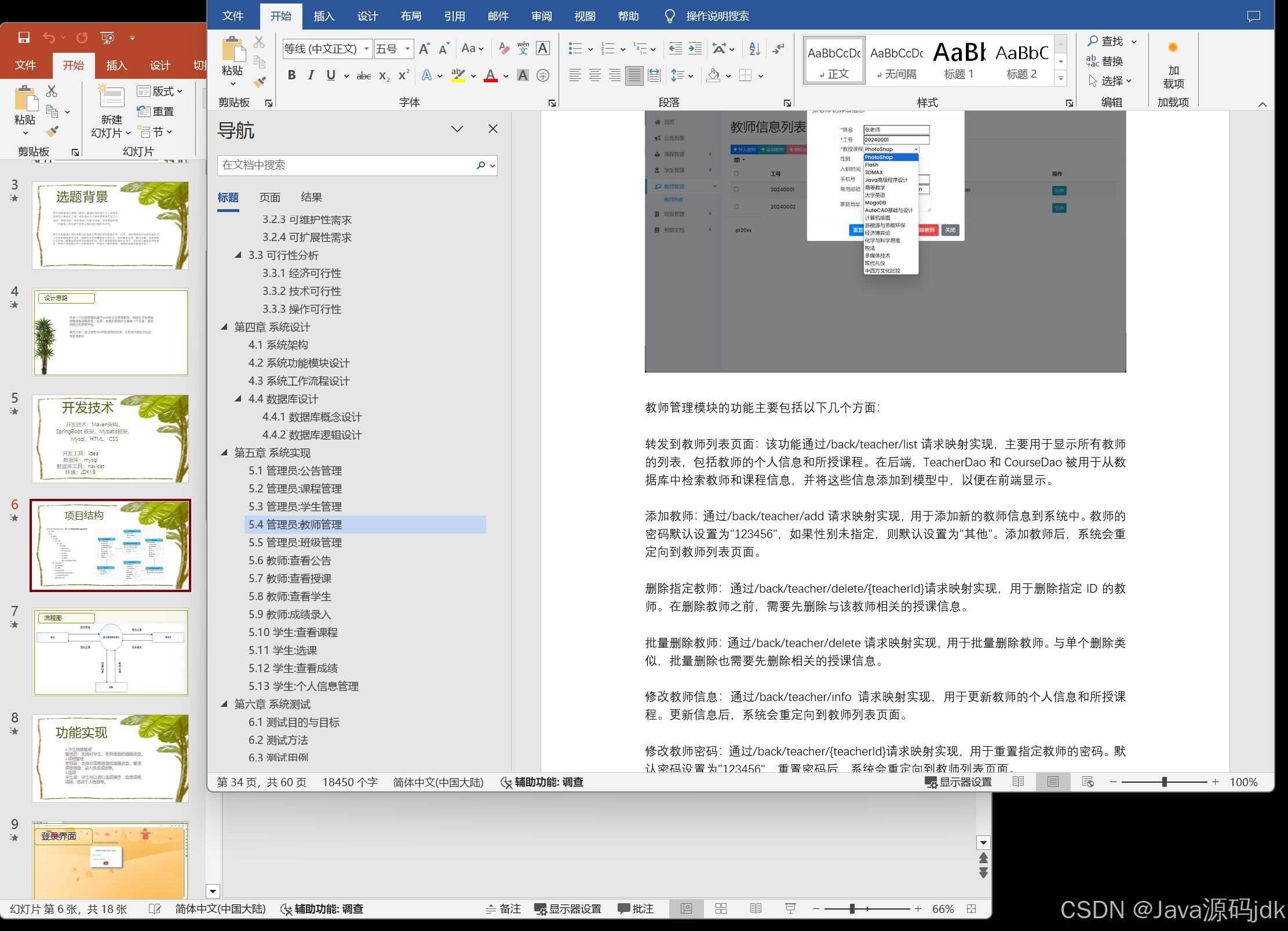Apply 标题 1 style
Viewport: 1288px width, 931px height.
tap(959, 61)
